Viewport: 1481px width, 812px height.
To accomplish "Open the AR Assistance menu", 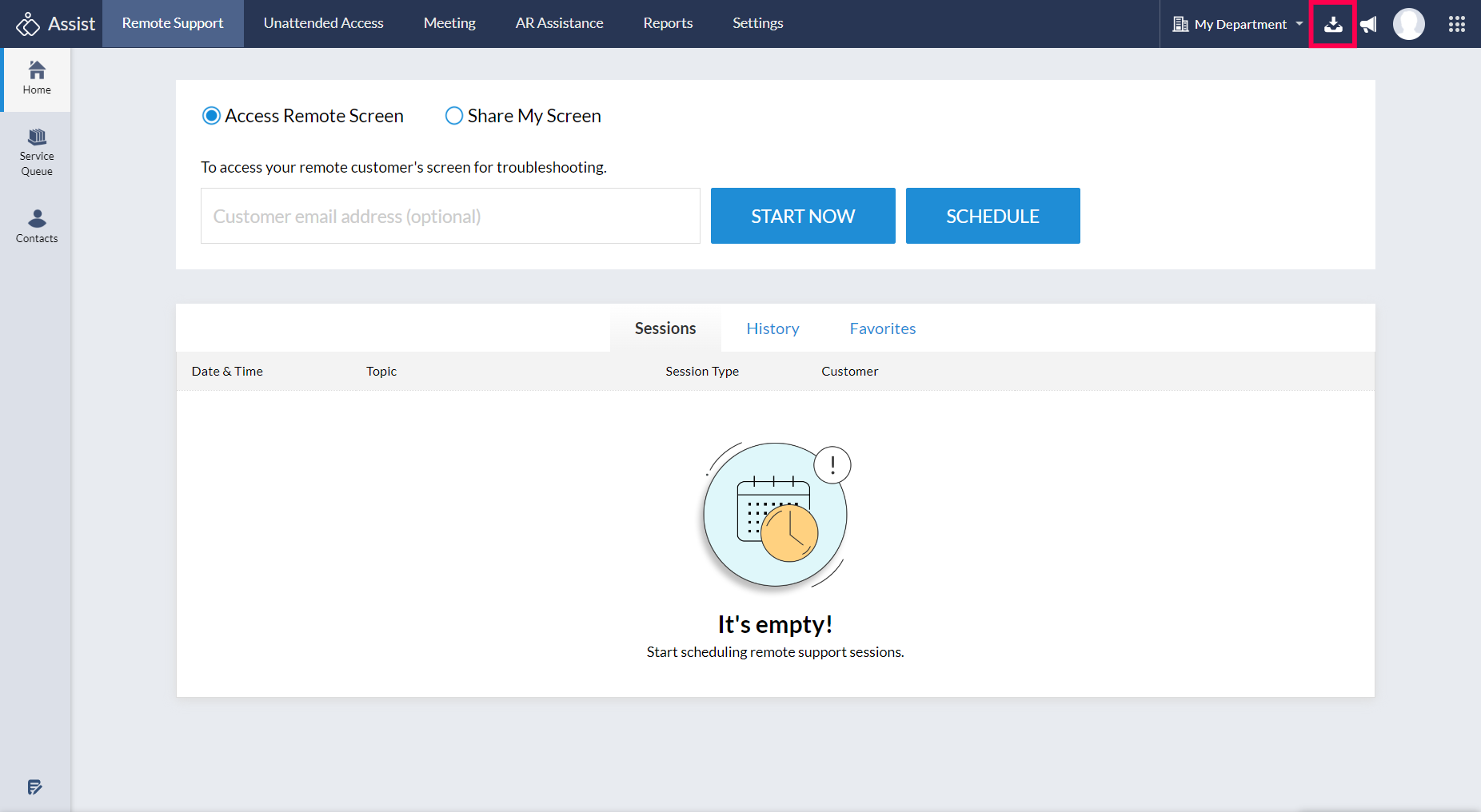I will (559, 23).
